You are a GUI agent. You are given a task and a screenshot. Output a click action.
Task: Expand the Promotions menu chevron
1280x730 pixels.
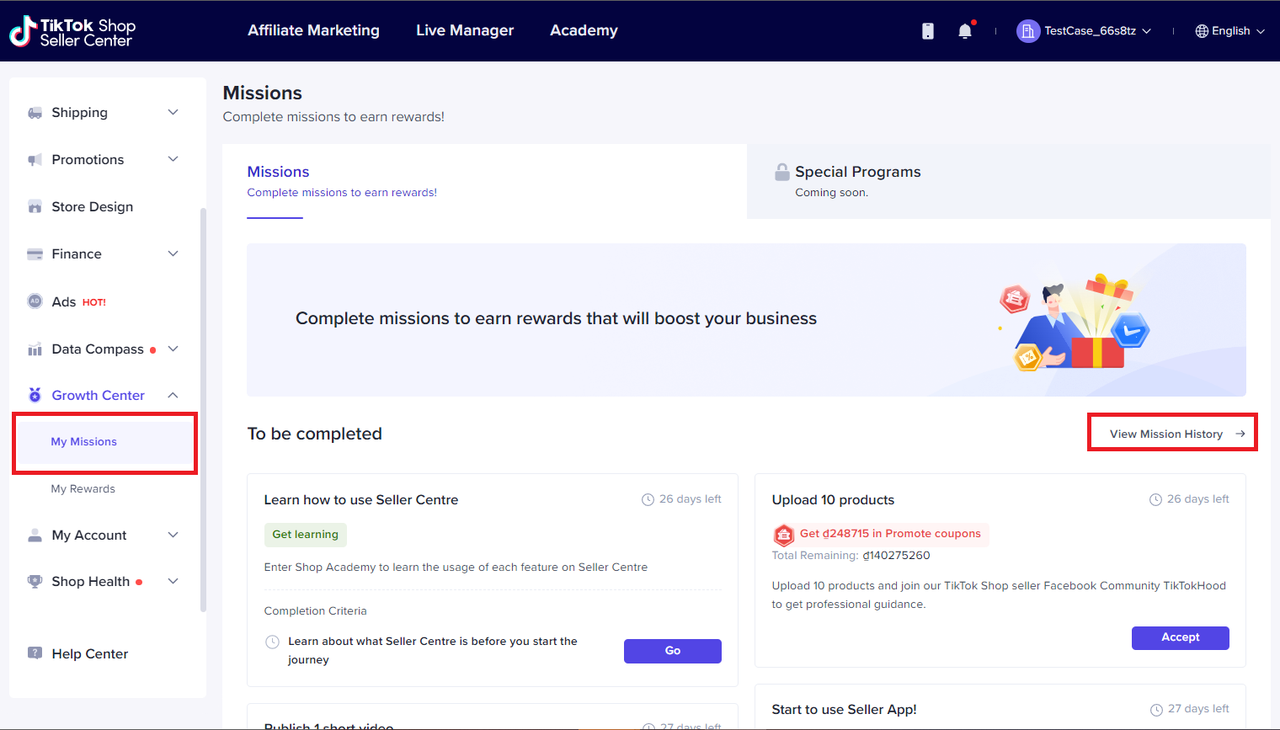[x=173, y=160]
